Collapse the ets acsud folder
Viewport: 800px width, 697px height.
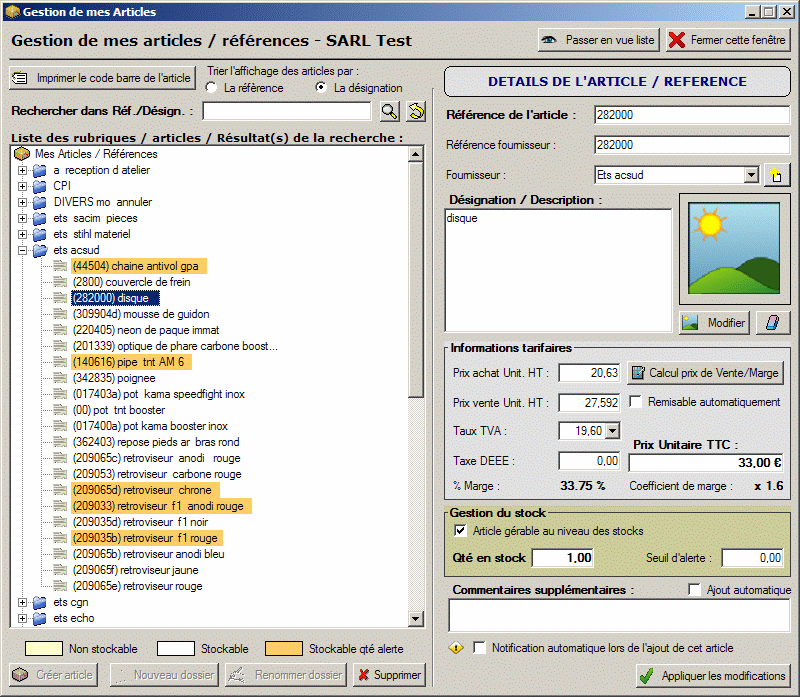click(x=22, y=251)
